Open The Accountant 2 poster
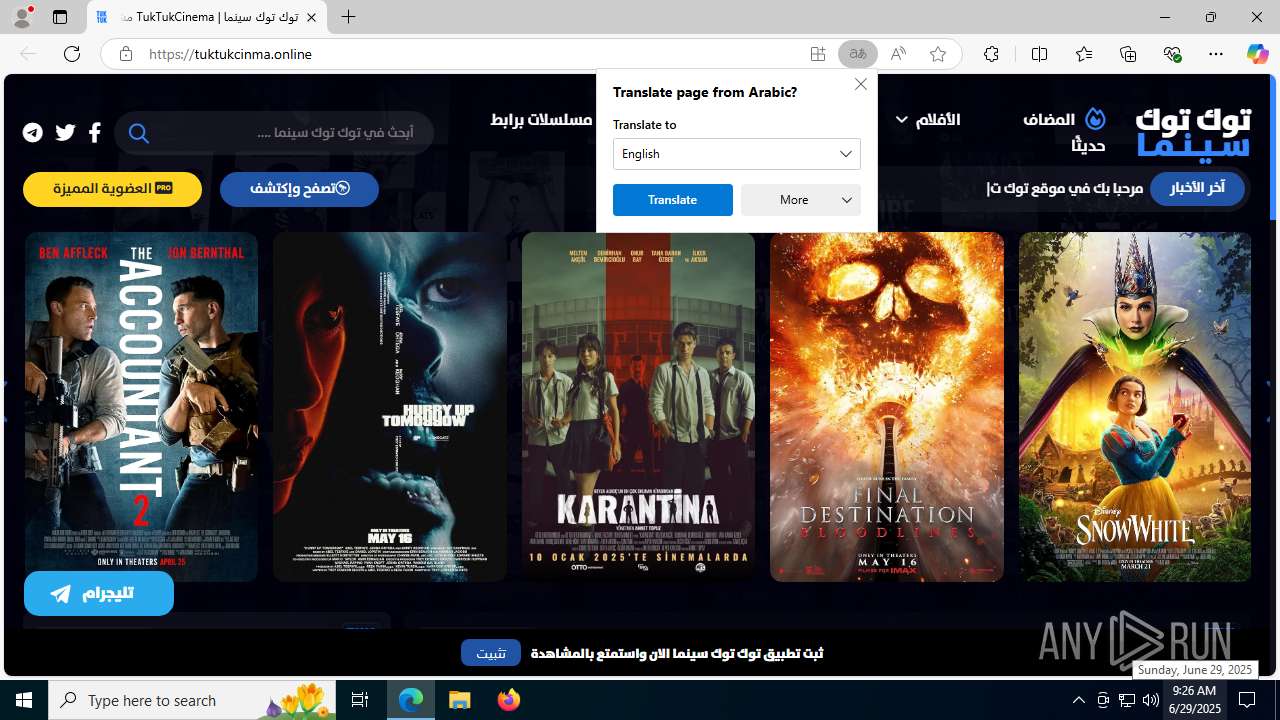Screen dimensions: 1280x720 [141, 407]
